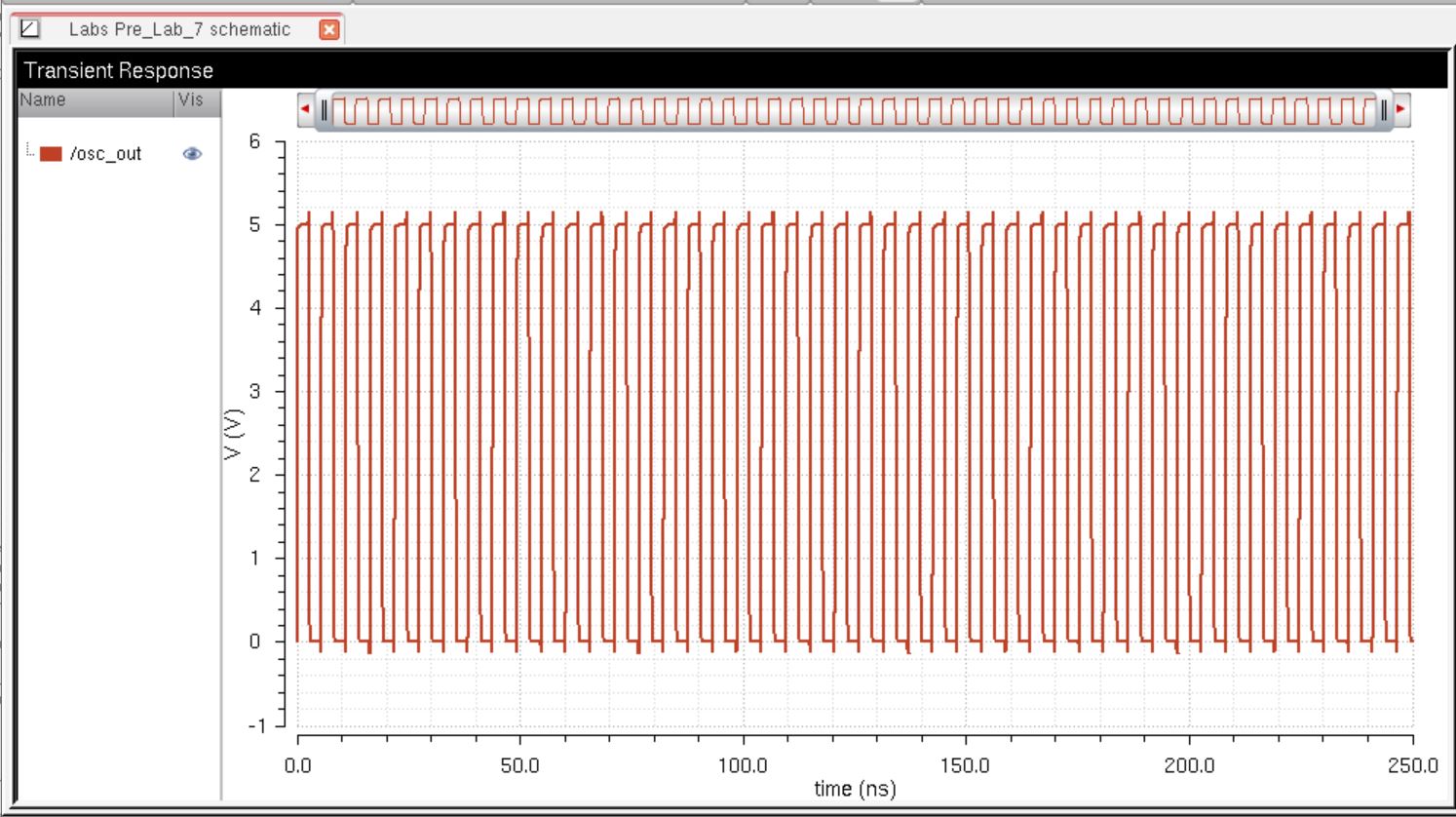This screenshot has width=1456, height=817.
Task: Click the 100.0 tick label on time axis
Action: 743,765
